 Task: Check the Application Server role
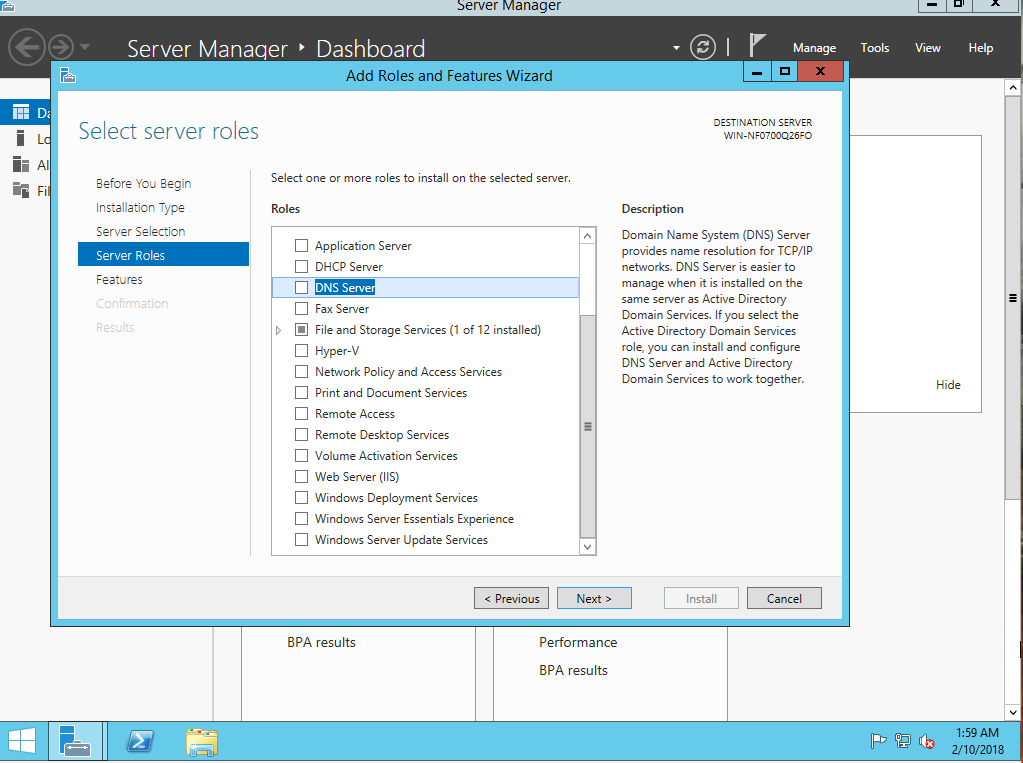coord(301,245)
